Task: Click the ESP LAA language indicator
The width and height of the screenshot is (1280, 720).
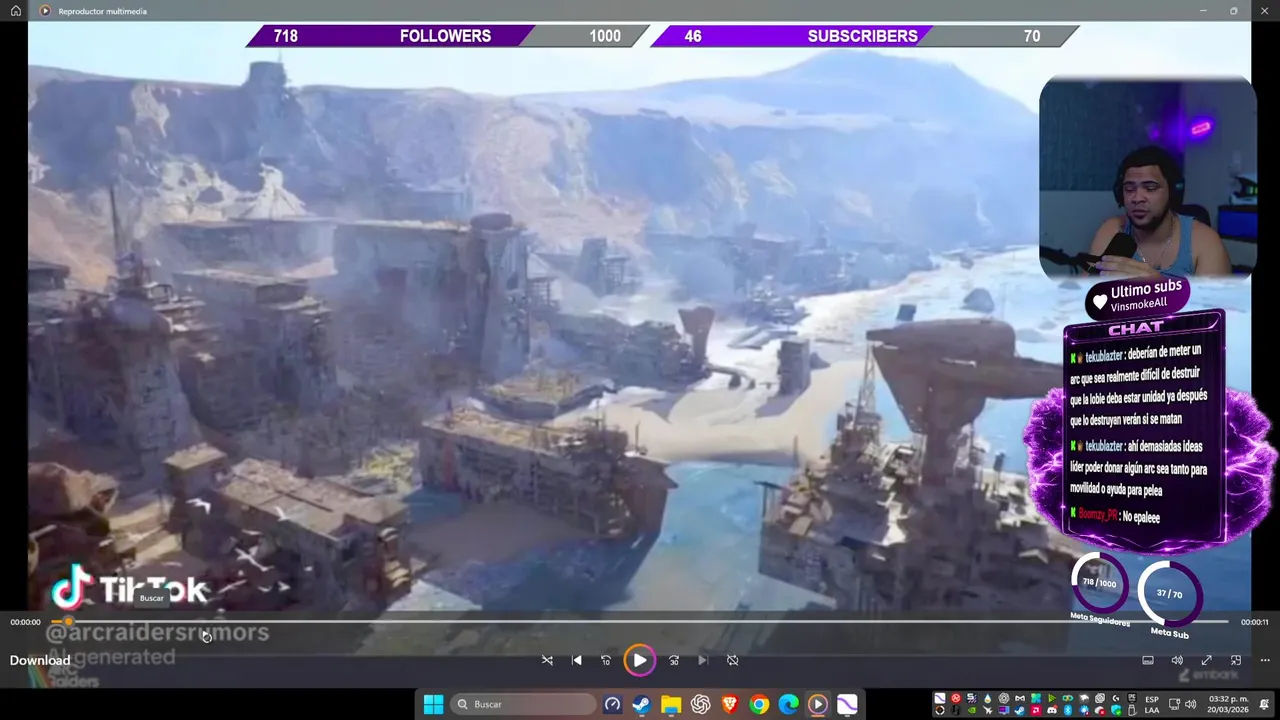Action: [x=1152, y=704]
